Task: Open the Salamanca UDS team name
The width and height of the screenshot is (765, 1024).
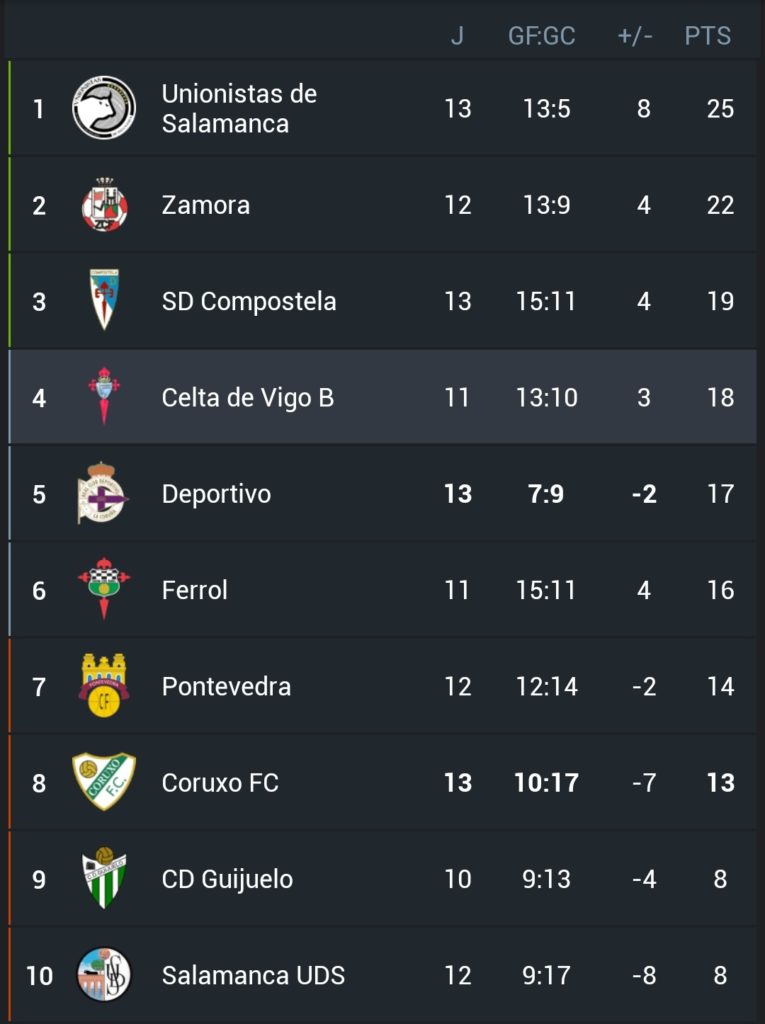Action: point(253,976)
